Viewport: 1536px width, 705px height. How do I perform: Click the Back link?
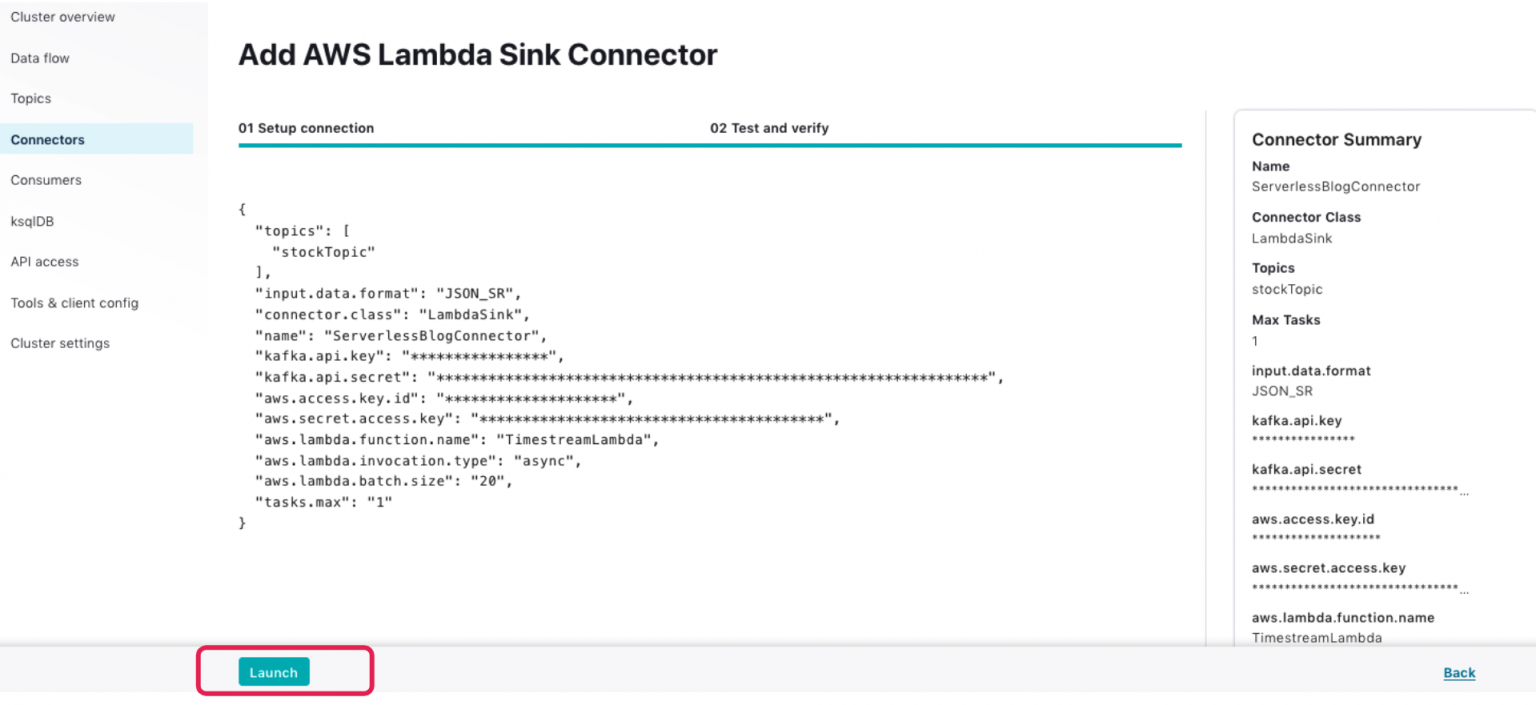1459,673
